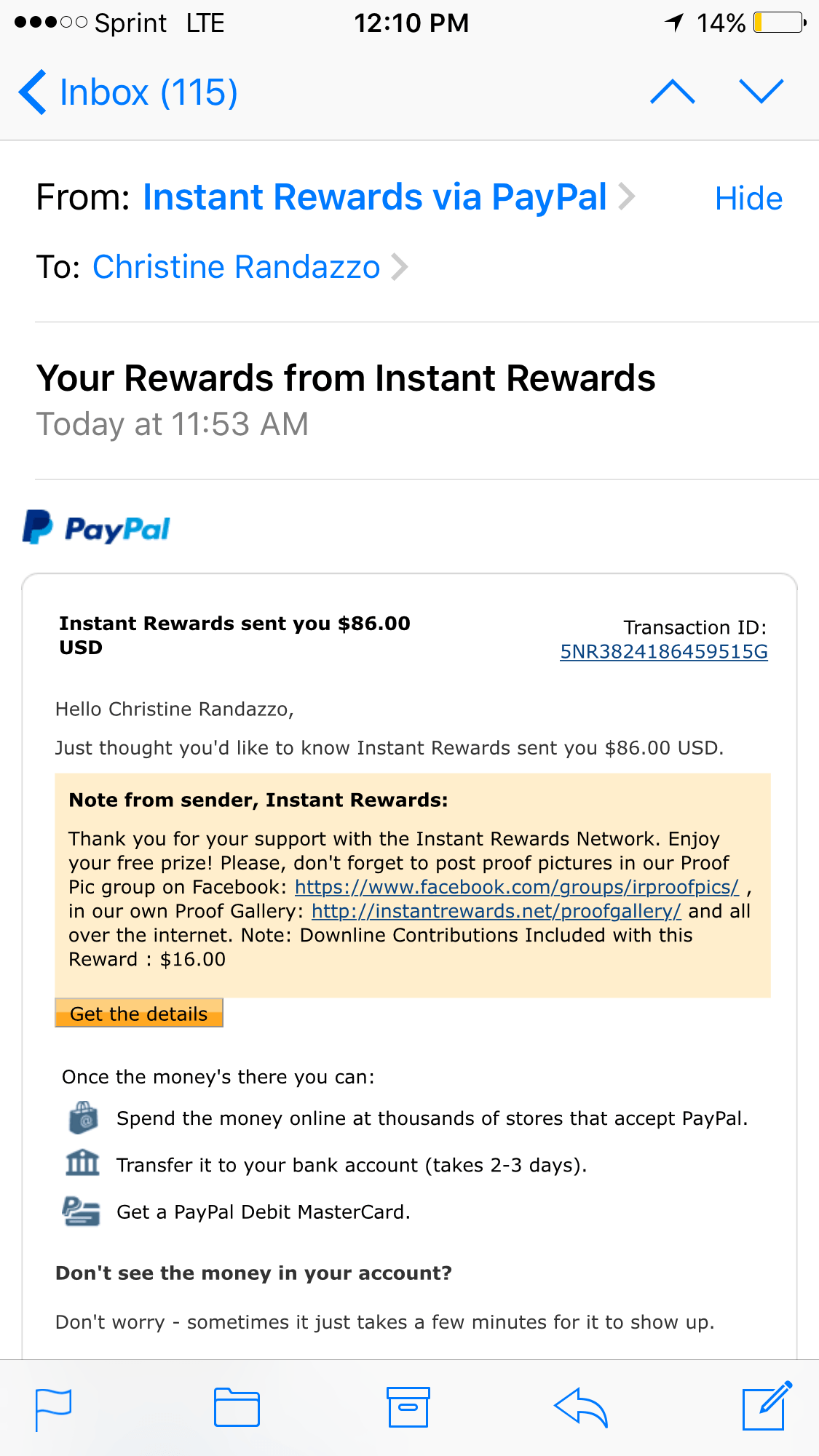Click the Get the details button
The width and height of the screenshot is (819, 1456).
[139, 1013]
